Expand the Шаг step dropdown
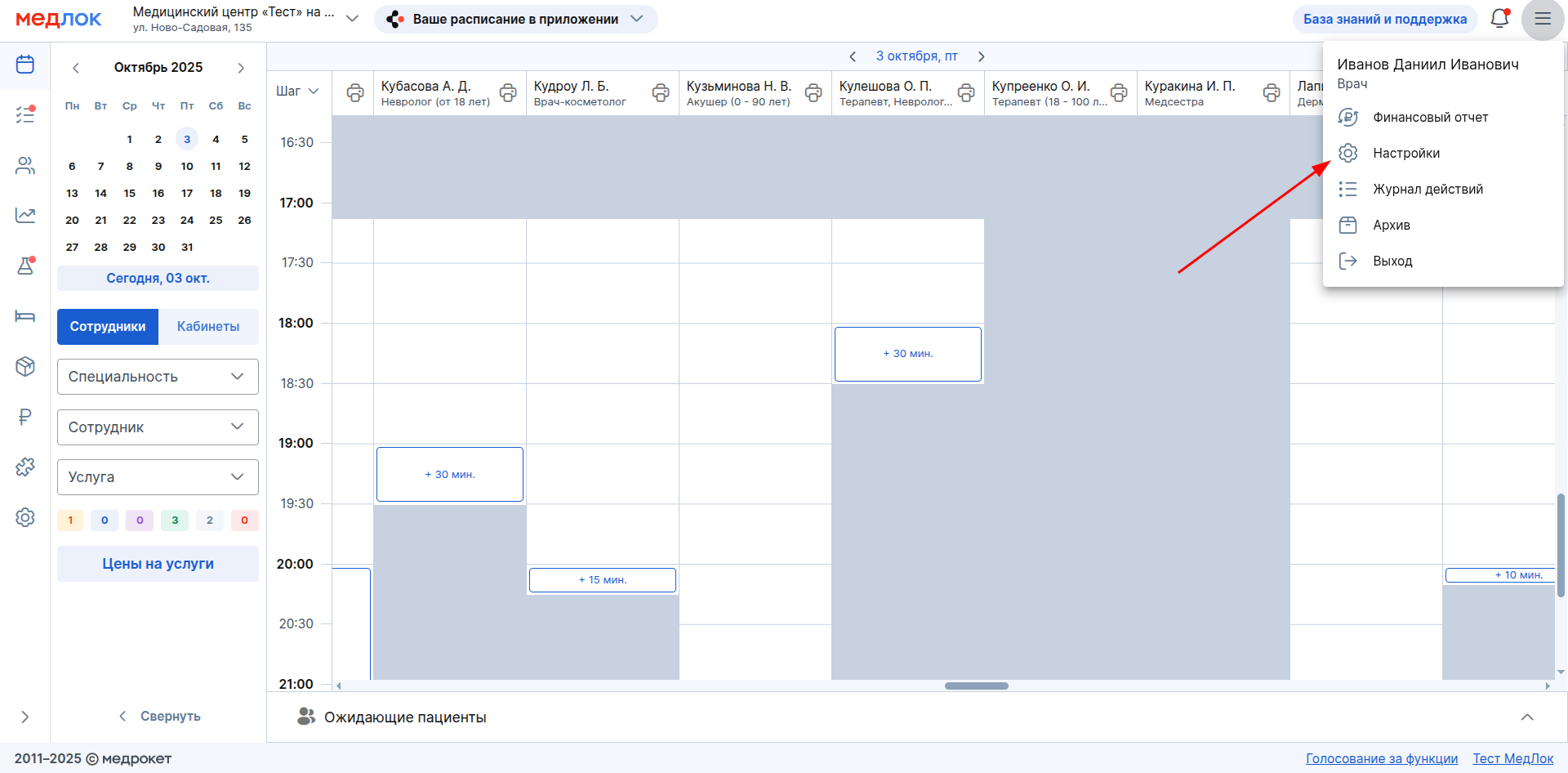This screenshot has width=1568, height=773. click(x=297, y=92)
